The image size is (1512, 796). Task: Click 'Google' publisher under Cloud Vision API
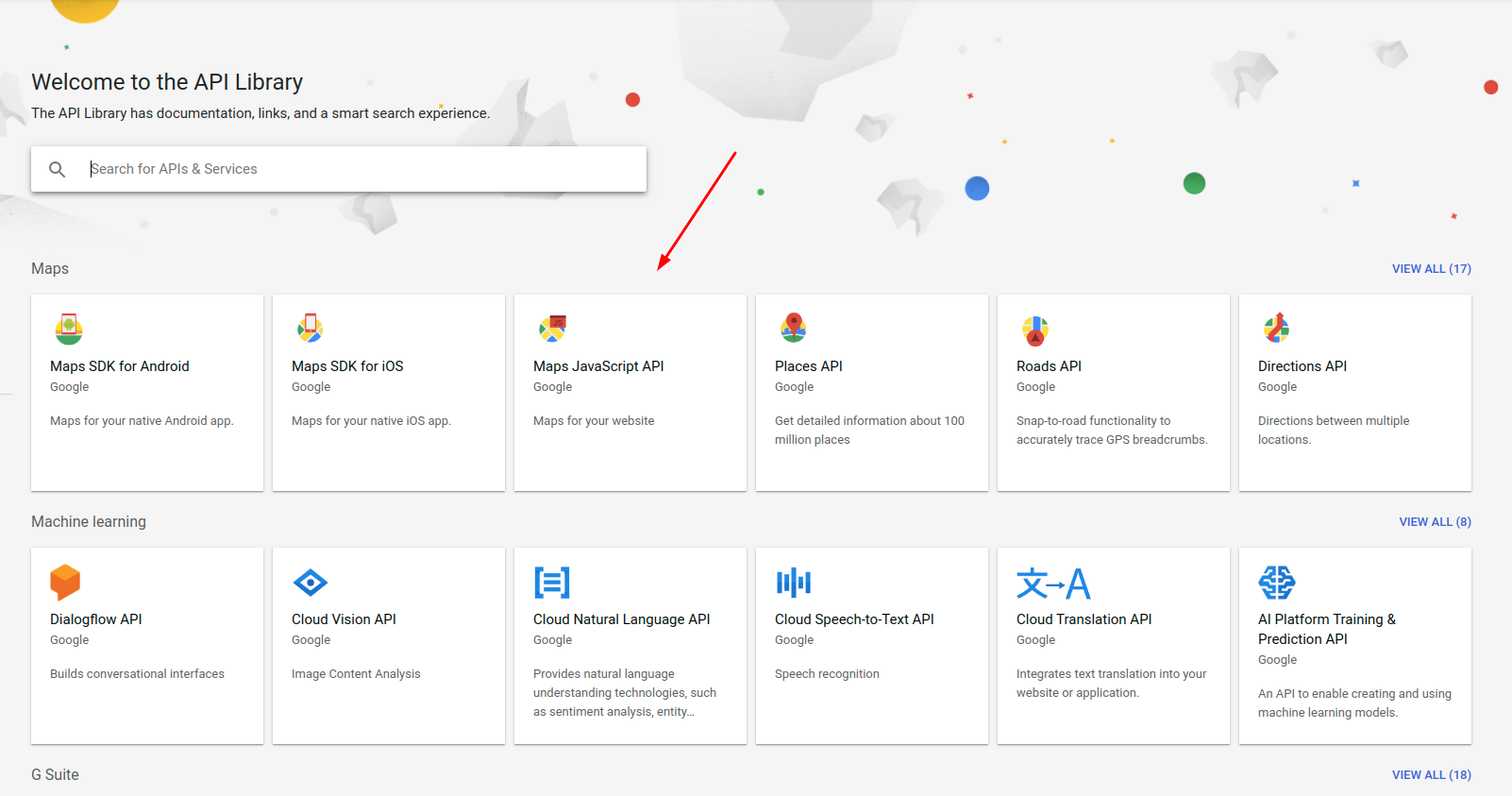click(311, 640)
